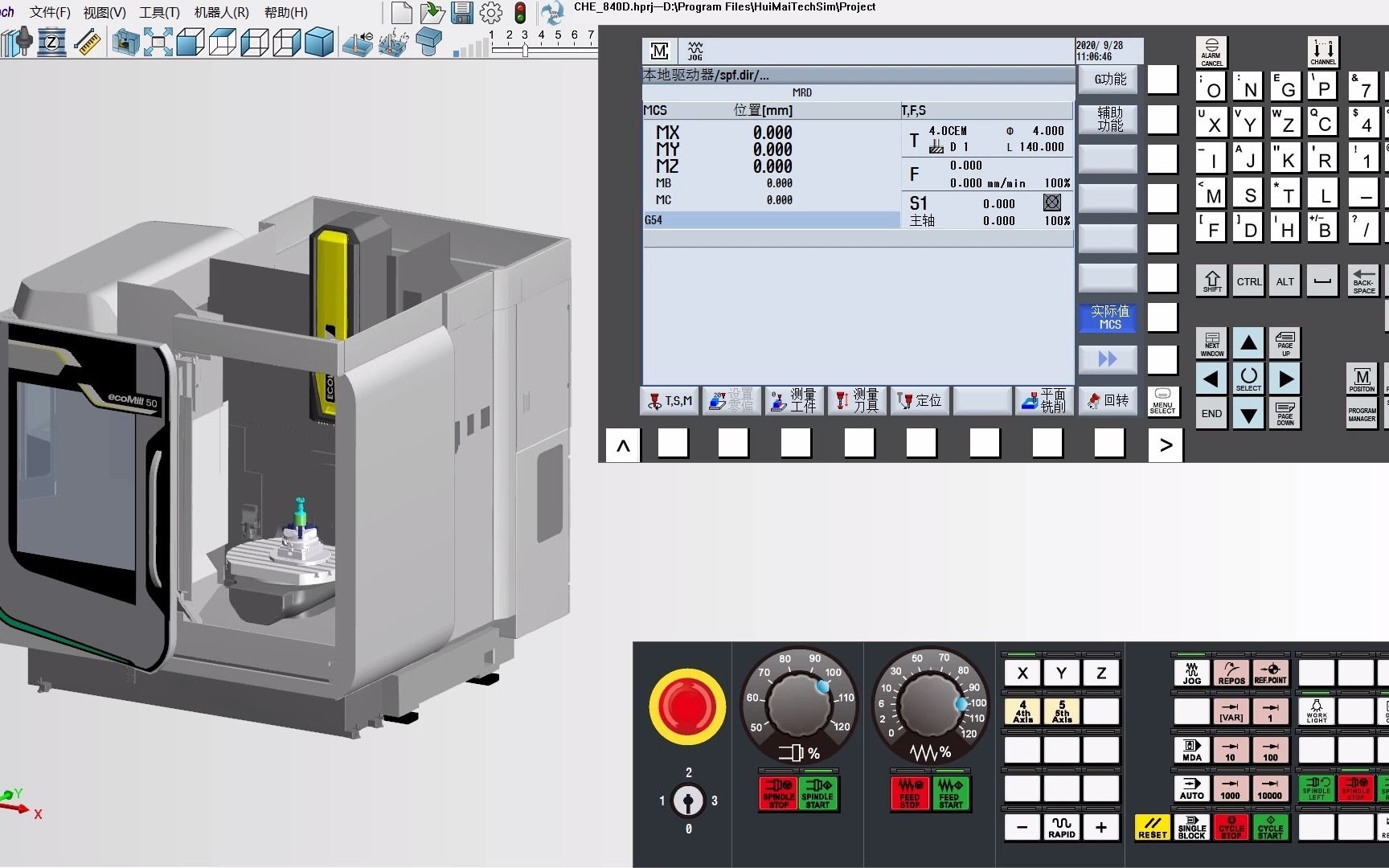Click the M machine area icon on screen
This screenshot has height=868, width=1389.
[659, 51]
